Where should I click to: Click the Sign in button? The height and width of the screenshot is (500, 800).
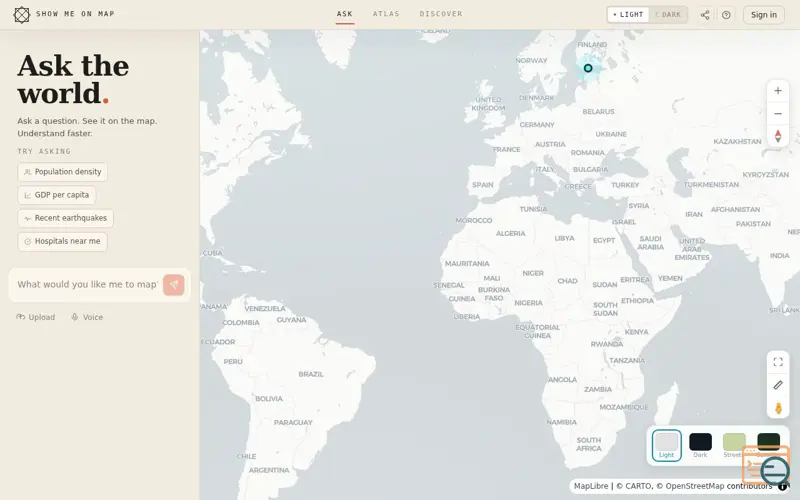(763, 15)
